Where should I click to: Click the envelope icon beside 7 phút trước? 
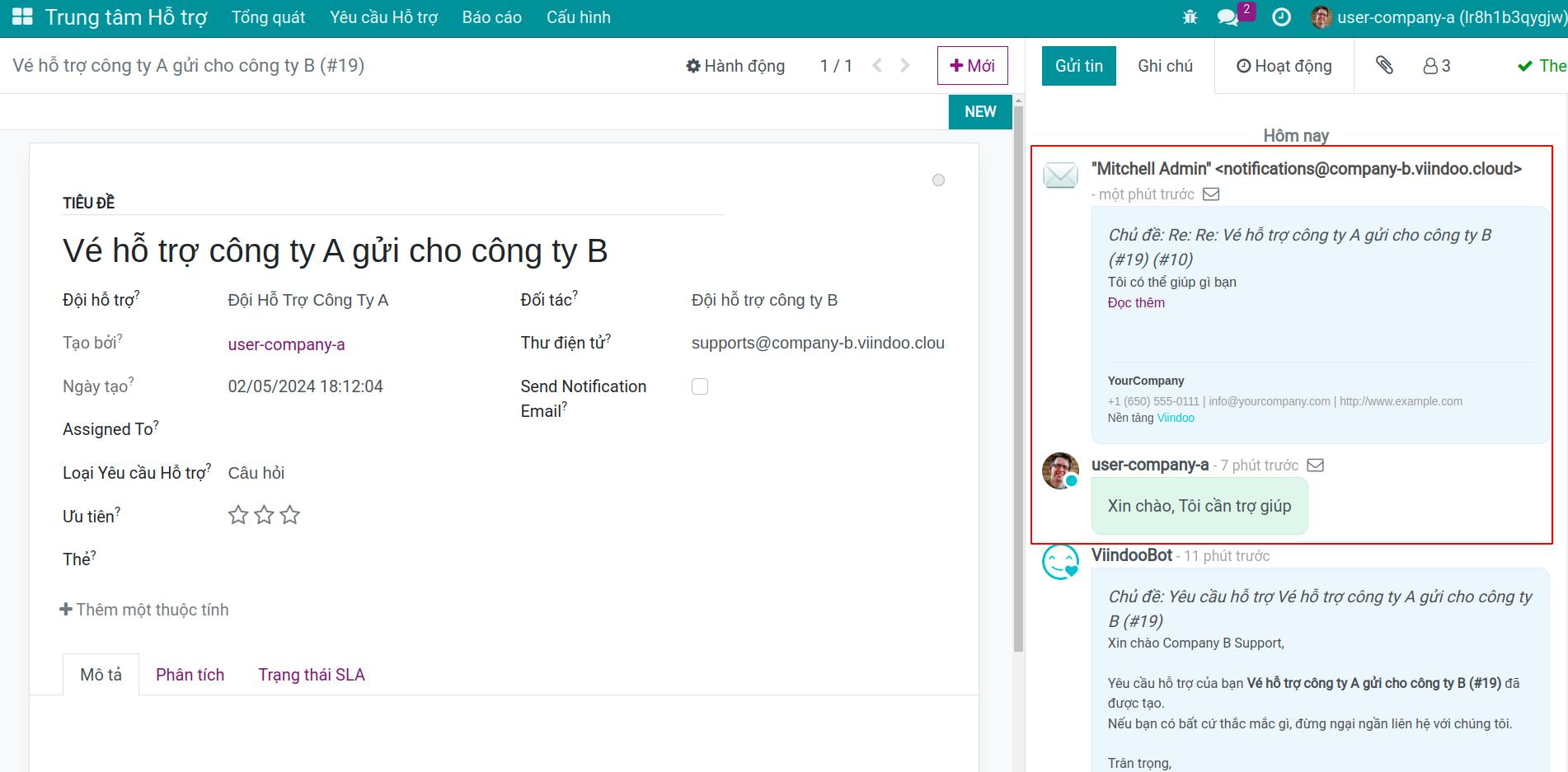pos(1316,466)
